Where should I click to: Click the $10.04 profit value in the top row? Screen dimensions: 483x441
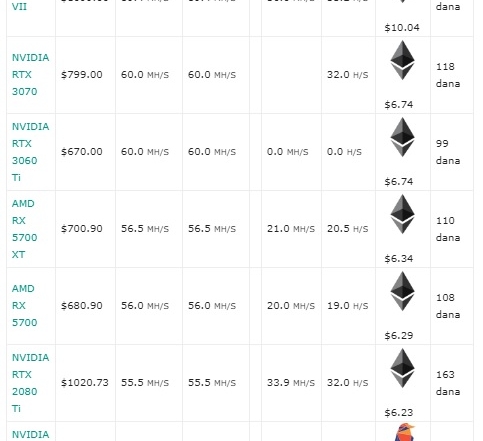402,28
